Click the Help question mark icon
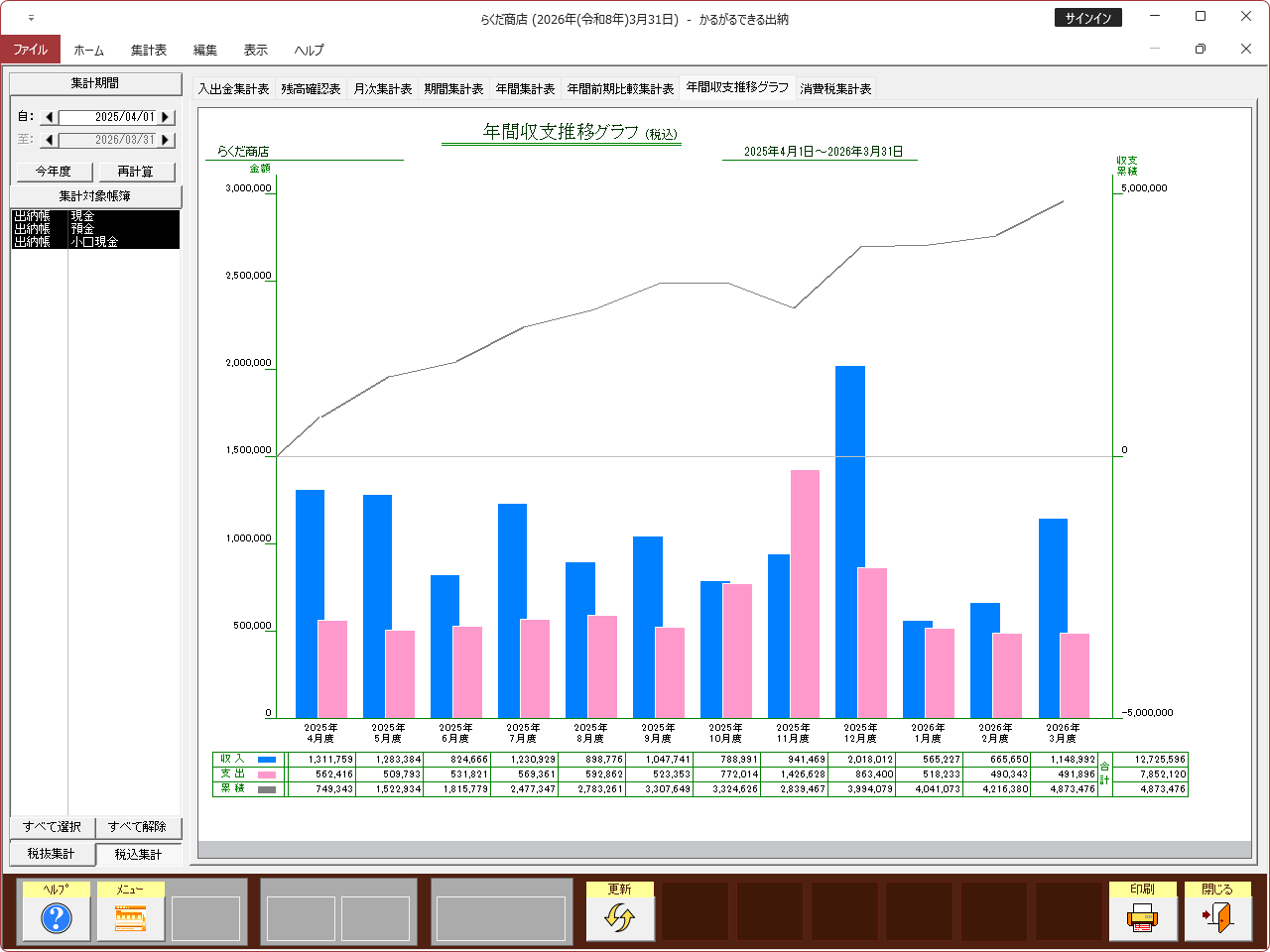 click(57, 918)
